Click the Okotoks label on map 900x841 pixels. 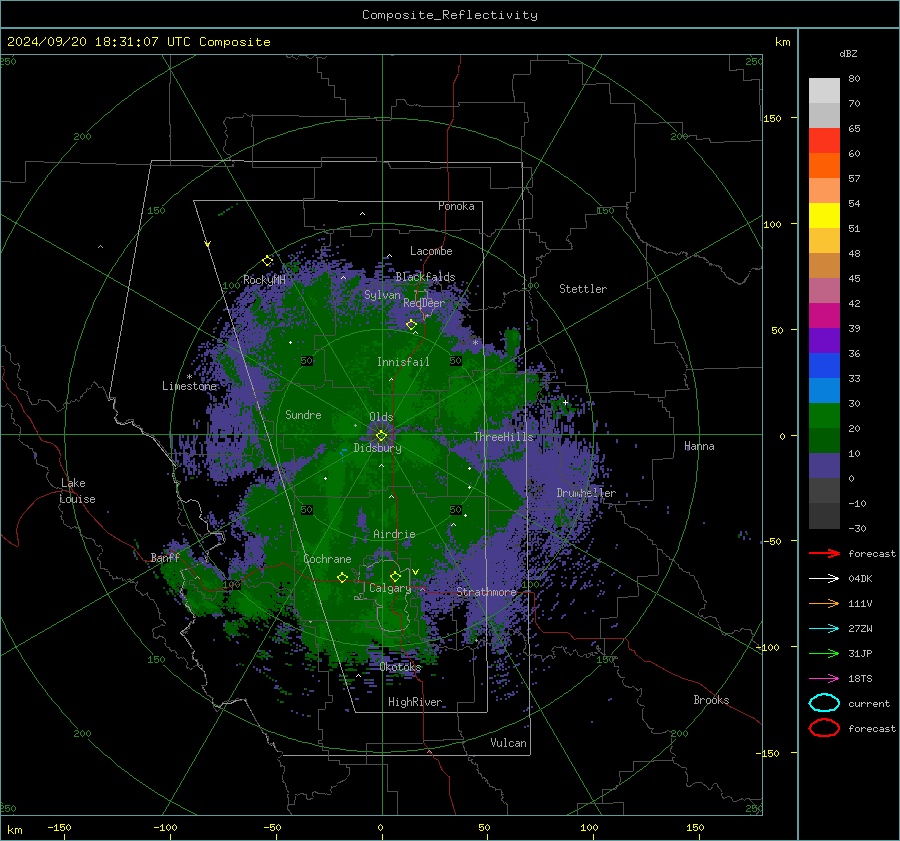pyautogui.click(x=401, y=667)
